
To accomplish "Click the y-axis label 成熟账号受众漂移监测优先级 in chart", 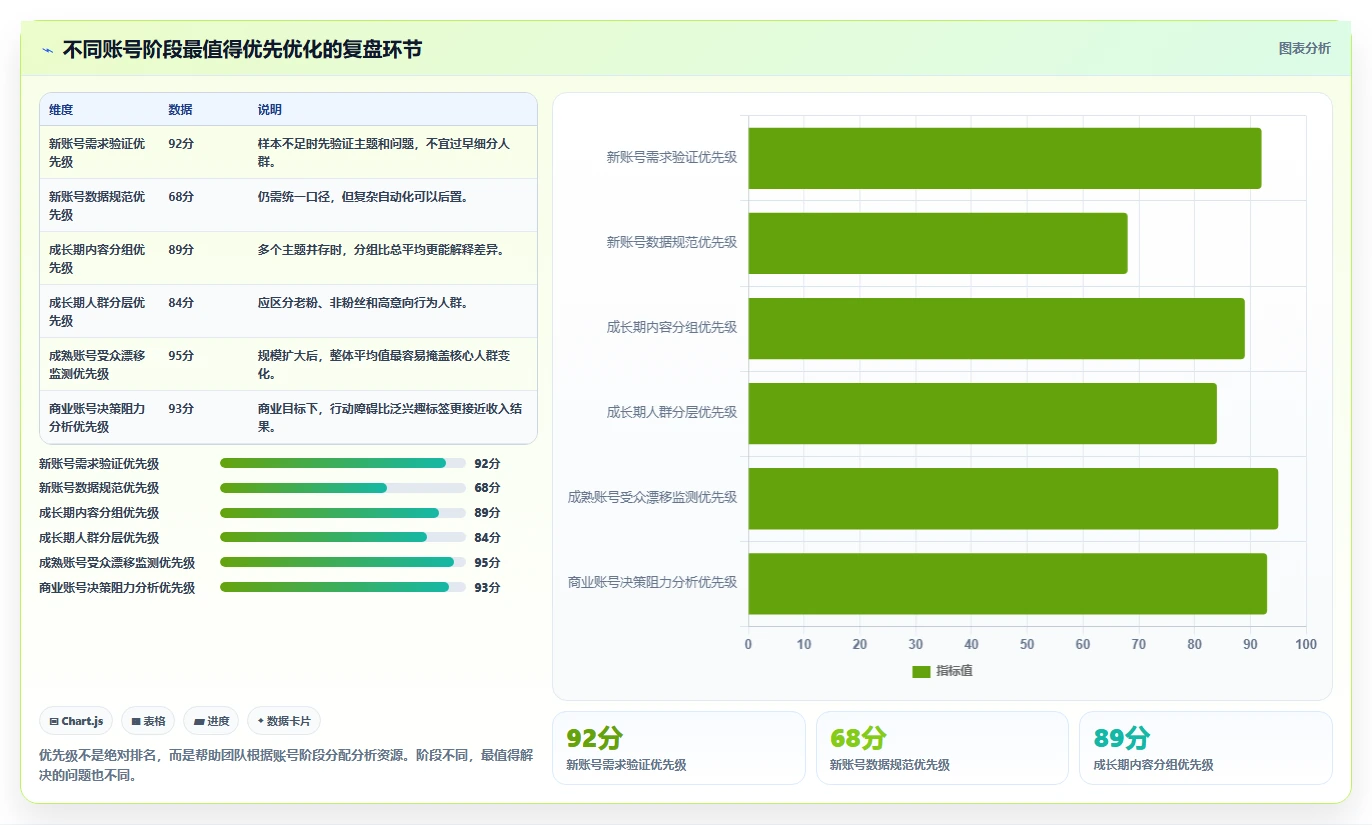I will coord(652,497).
